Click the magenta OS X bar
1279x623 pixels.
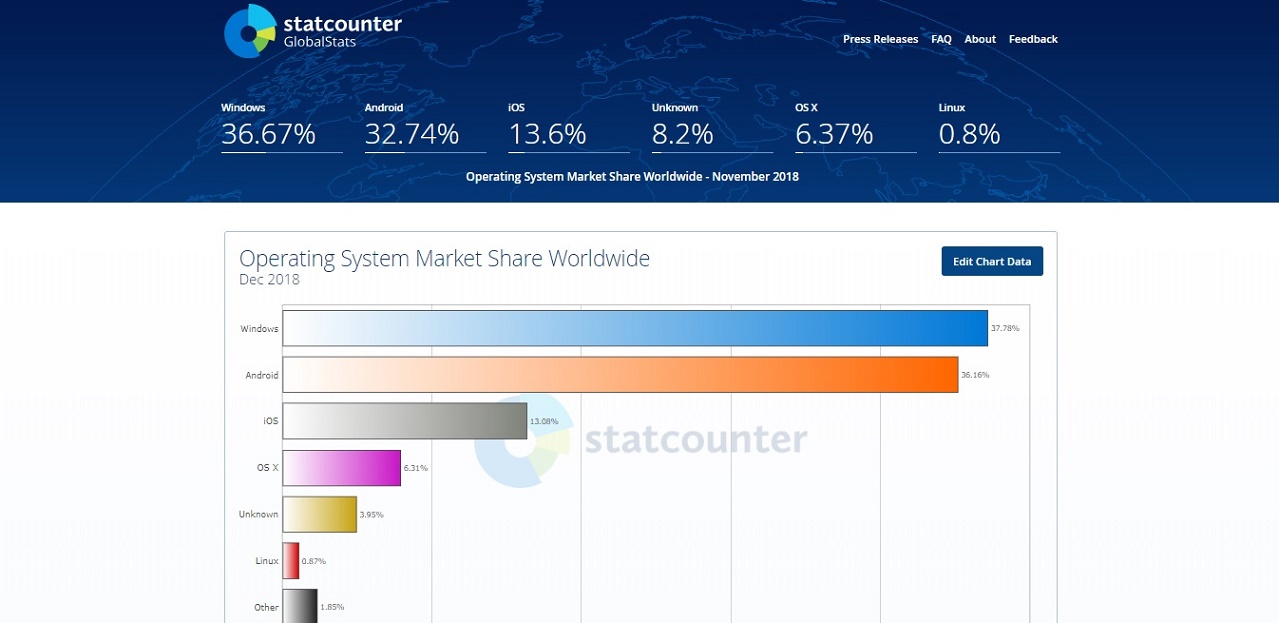(342, 468)
